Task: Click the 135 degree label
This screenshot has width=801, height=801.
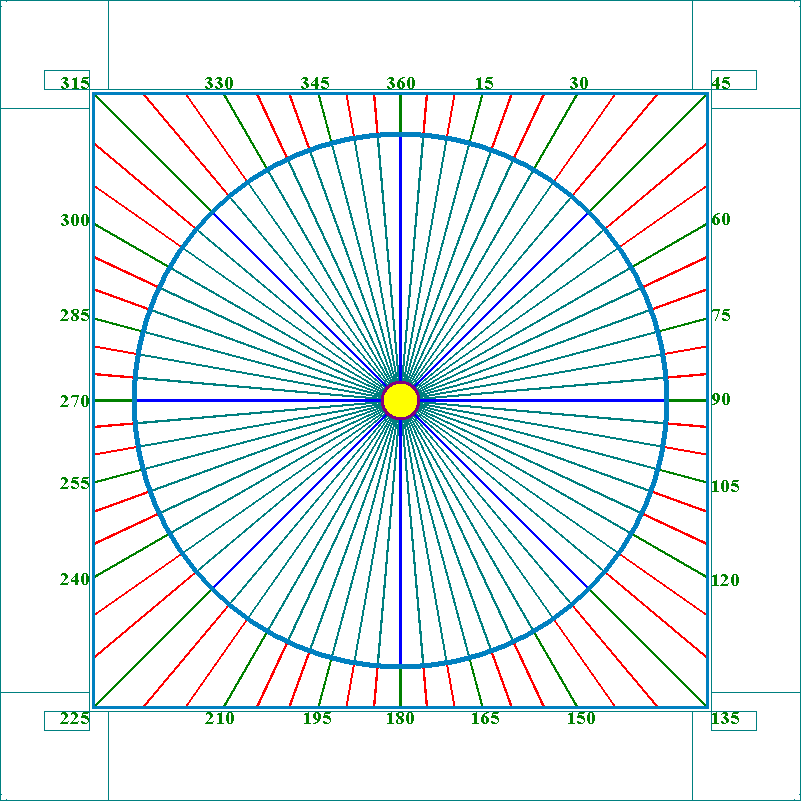Action: pyautogui.click(x=725, y=718)
